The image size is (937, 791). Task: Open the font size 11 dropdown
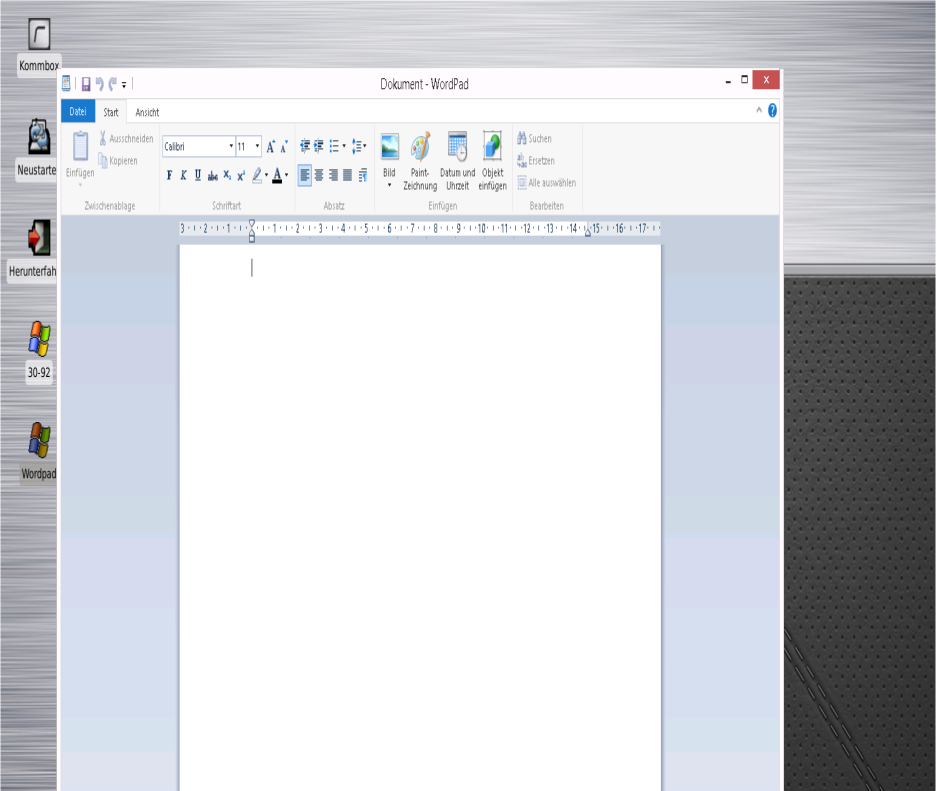(x=257, y=146)
